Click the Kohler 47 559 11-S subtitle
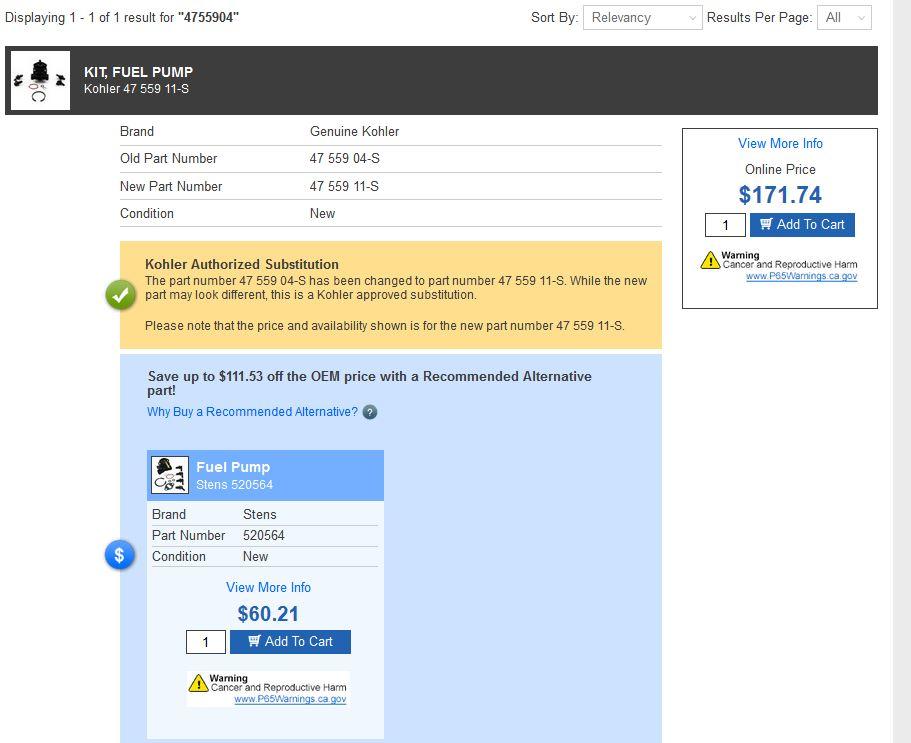 point(137,89)
